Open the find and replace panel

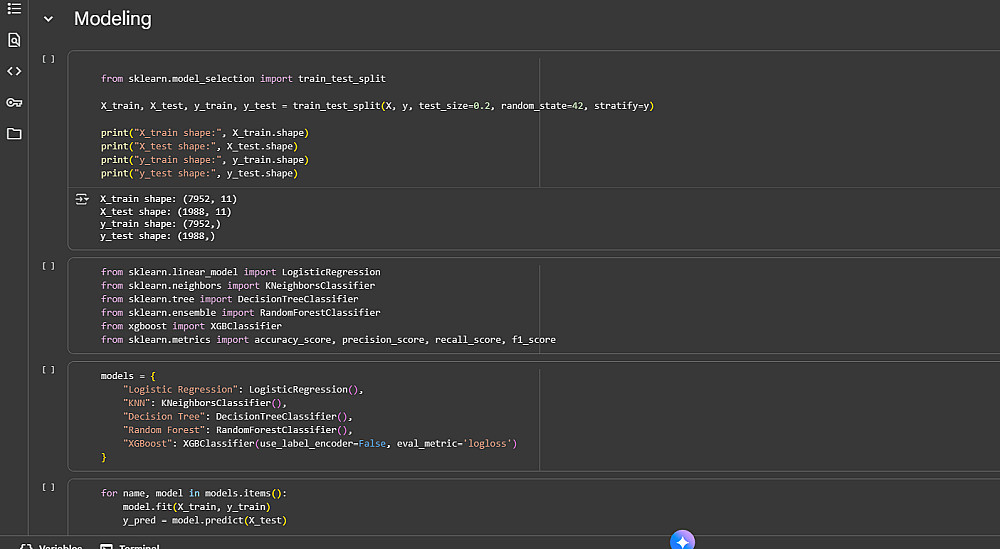[14, 40]
